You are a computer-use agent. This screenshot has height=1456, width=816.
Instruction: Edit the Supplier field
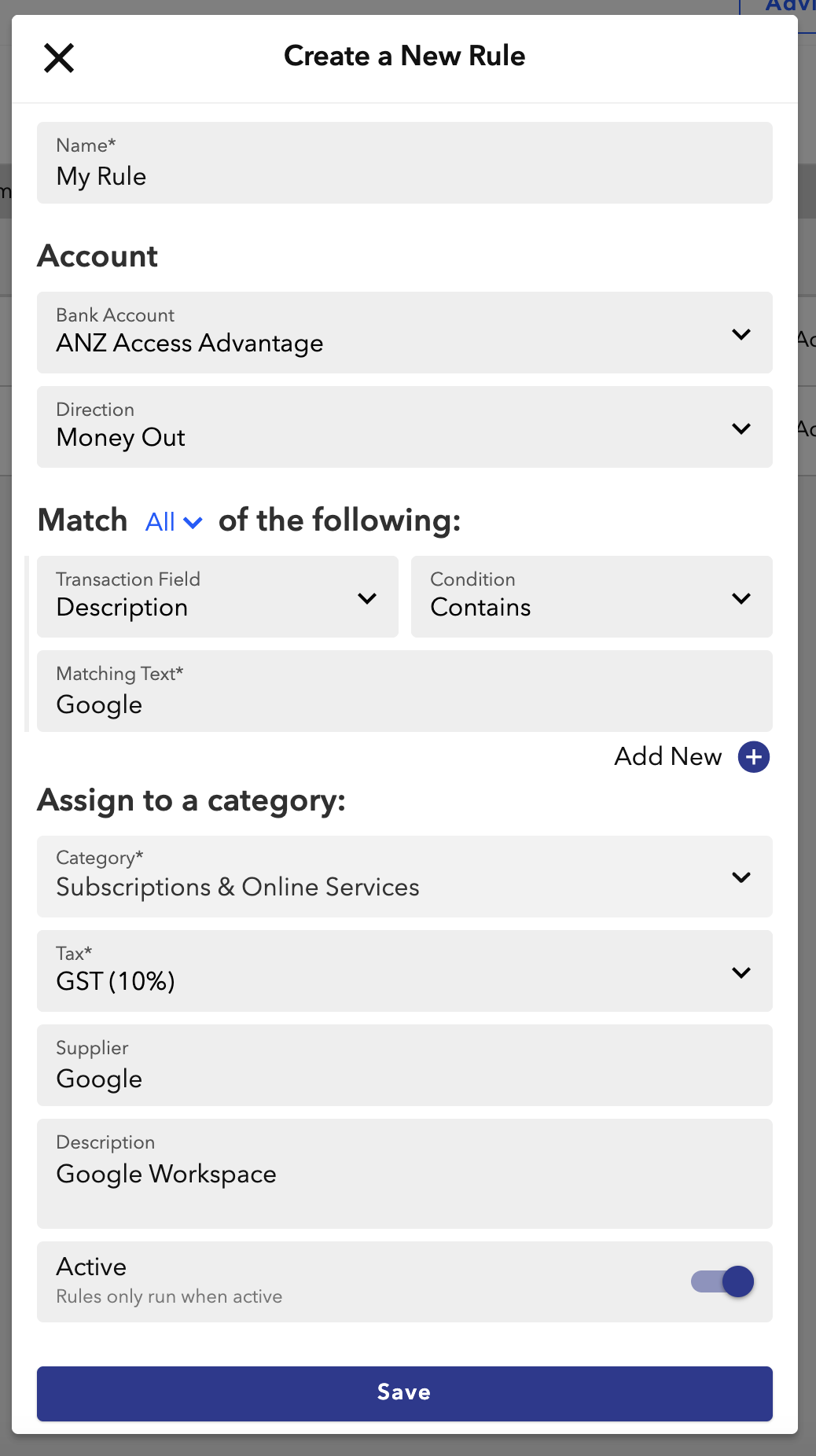(404, 1066)
